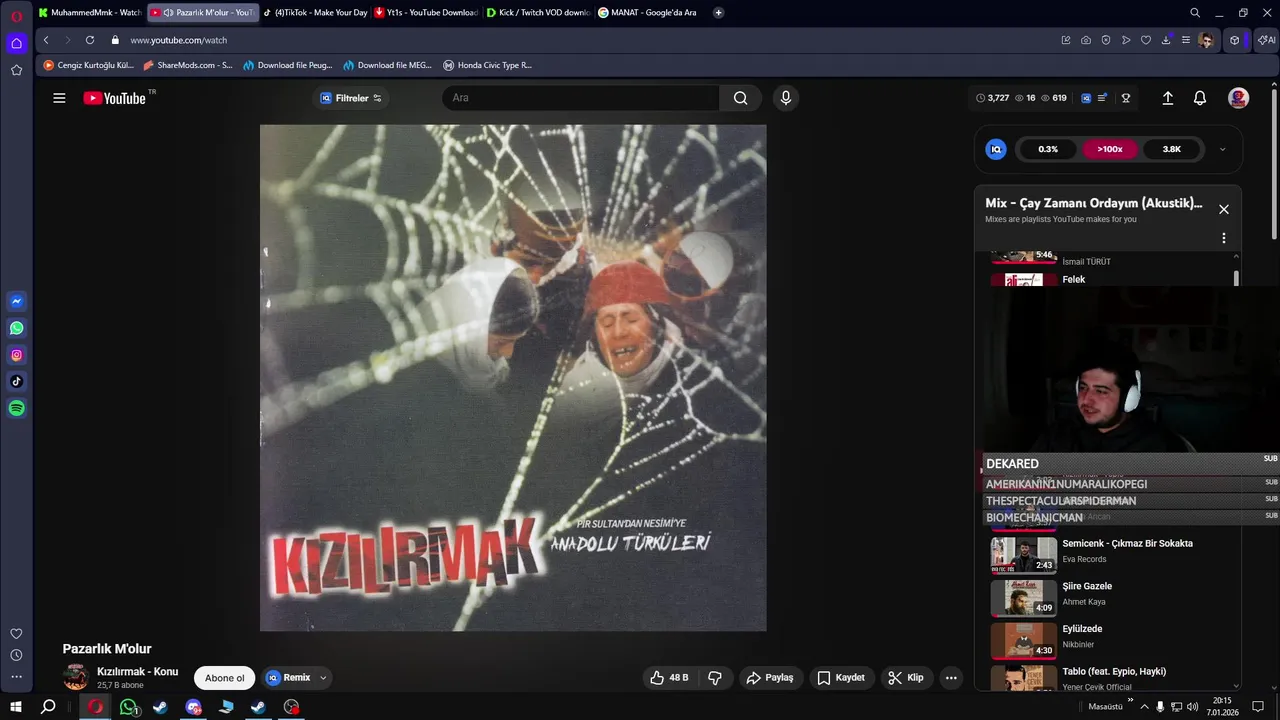Share the video using Paylaş
The height and width of the screenshot is (720, 1280).
(x=770, y=678)
